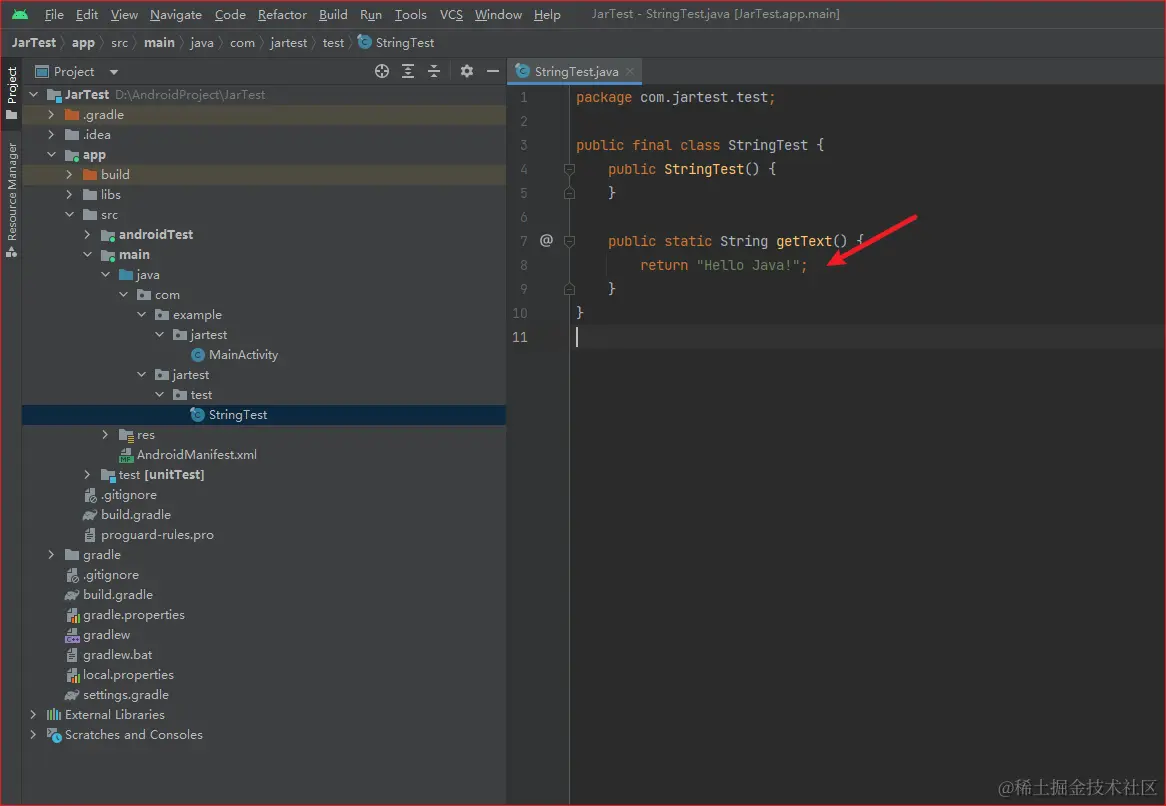Open the Refactor menu
This screenshot has width=1166, height=806.
click(x=282, y=15)
